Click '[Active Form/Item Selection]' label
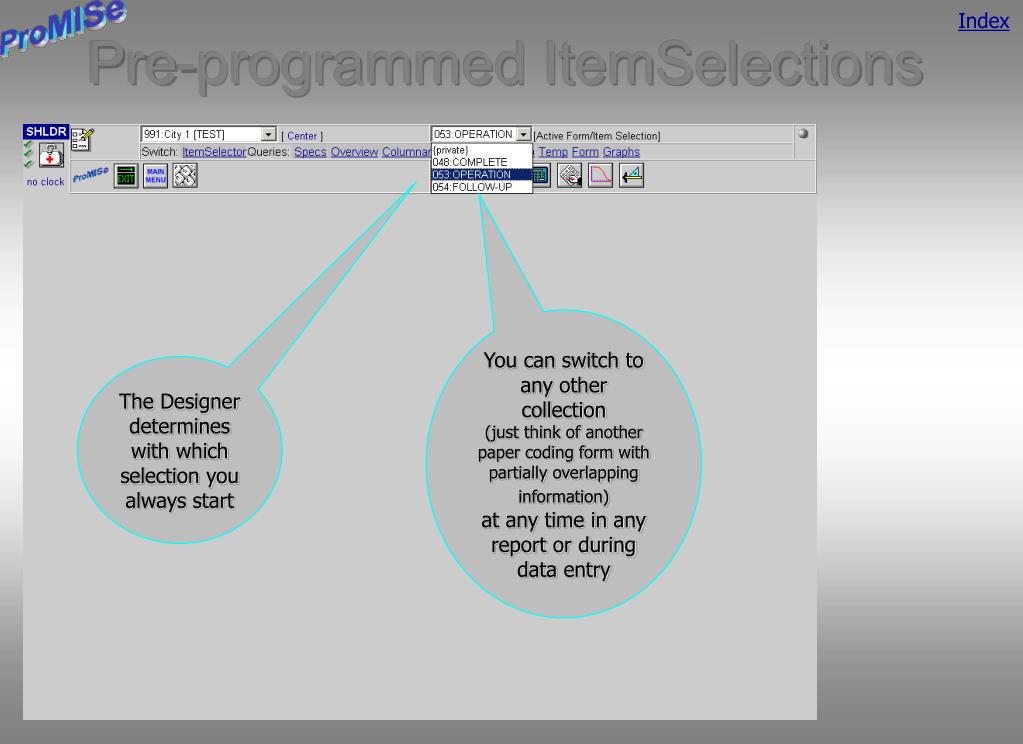Image resolution: width=1023 pixels, height=744 pixels. pyautogui.click(x=597, y=136)
